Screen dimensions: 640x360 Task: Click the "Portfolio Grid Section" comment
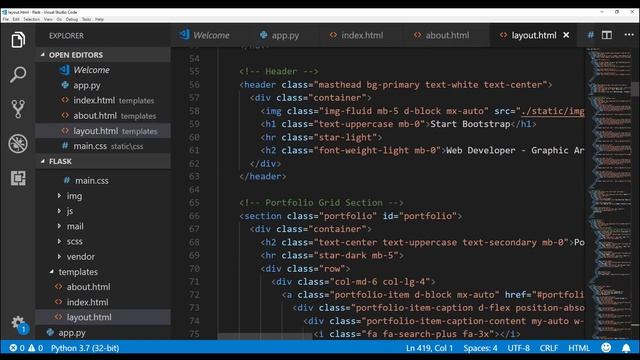click(321, 202)
